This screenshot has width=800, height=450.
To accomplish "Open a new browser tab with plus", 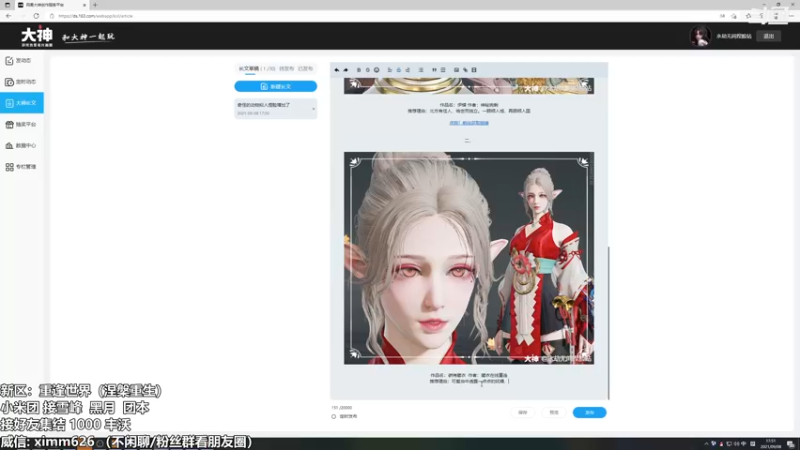I will tap(95, 5).
